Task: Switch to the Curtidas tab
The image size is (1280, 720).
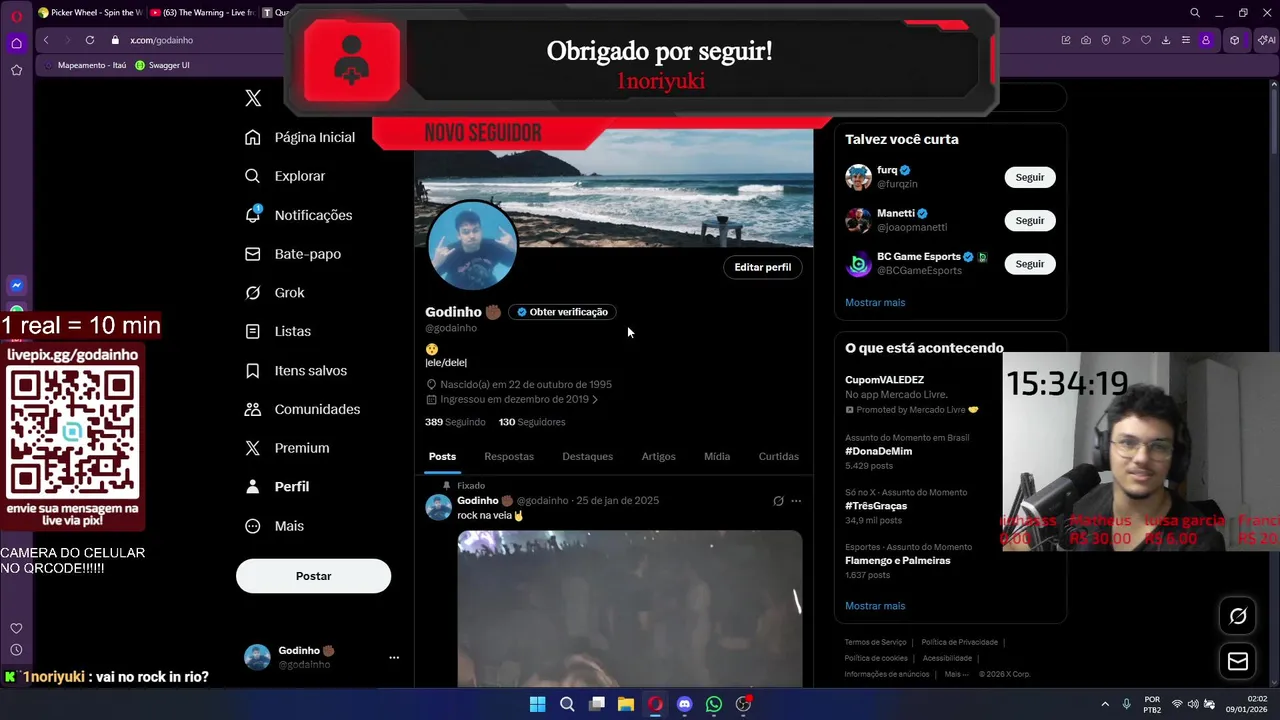Action: [x=778, y=456]
